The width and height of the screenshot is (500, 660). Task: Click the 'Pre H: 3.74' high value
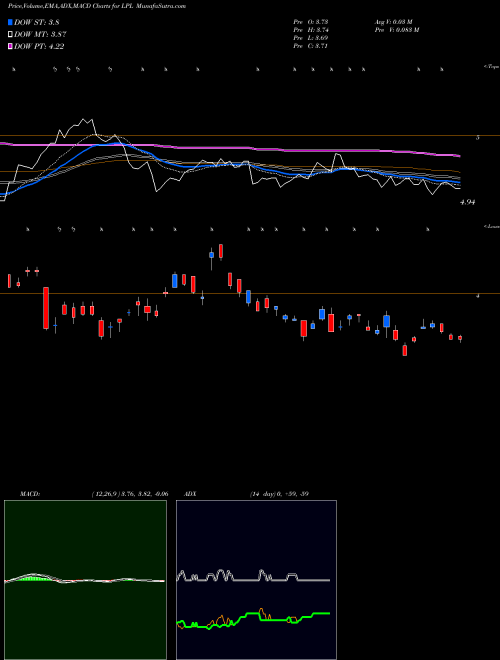311,30
